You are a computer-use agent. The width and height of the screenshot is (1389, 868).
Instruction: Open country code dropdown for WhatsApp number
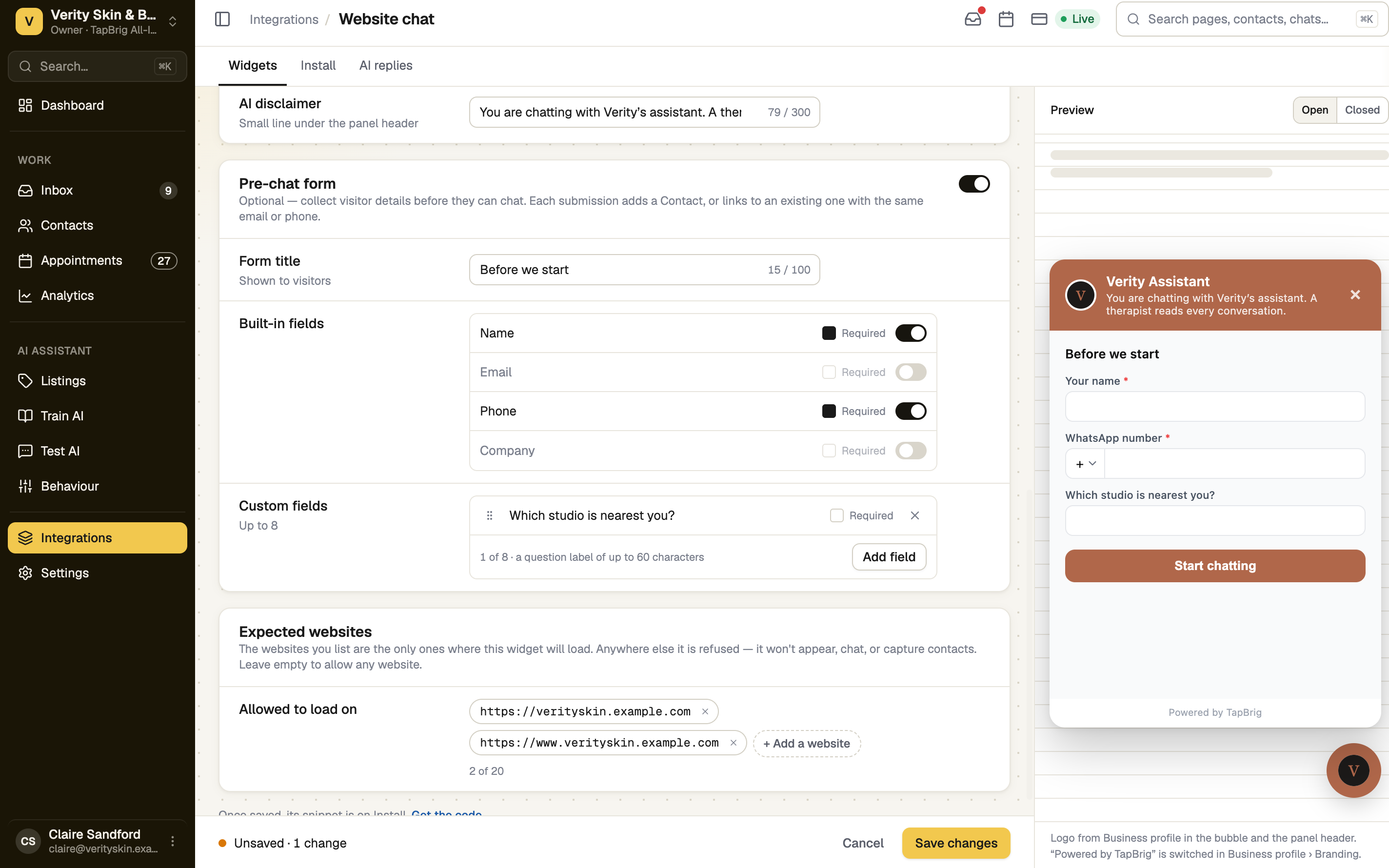coord(1085,464)
